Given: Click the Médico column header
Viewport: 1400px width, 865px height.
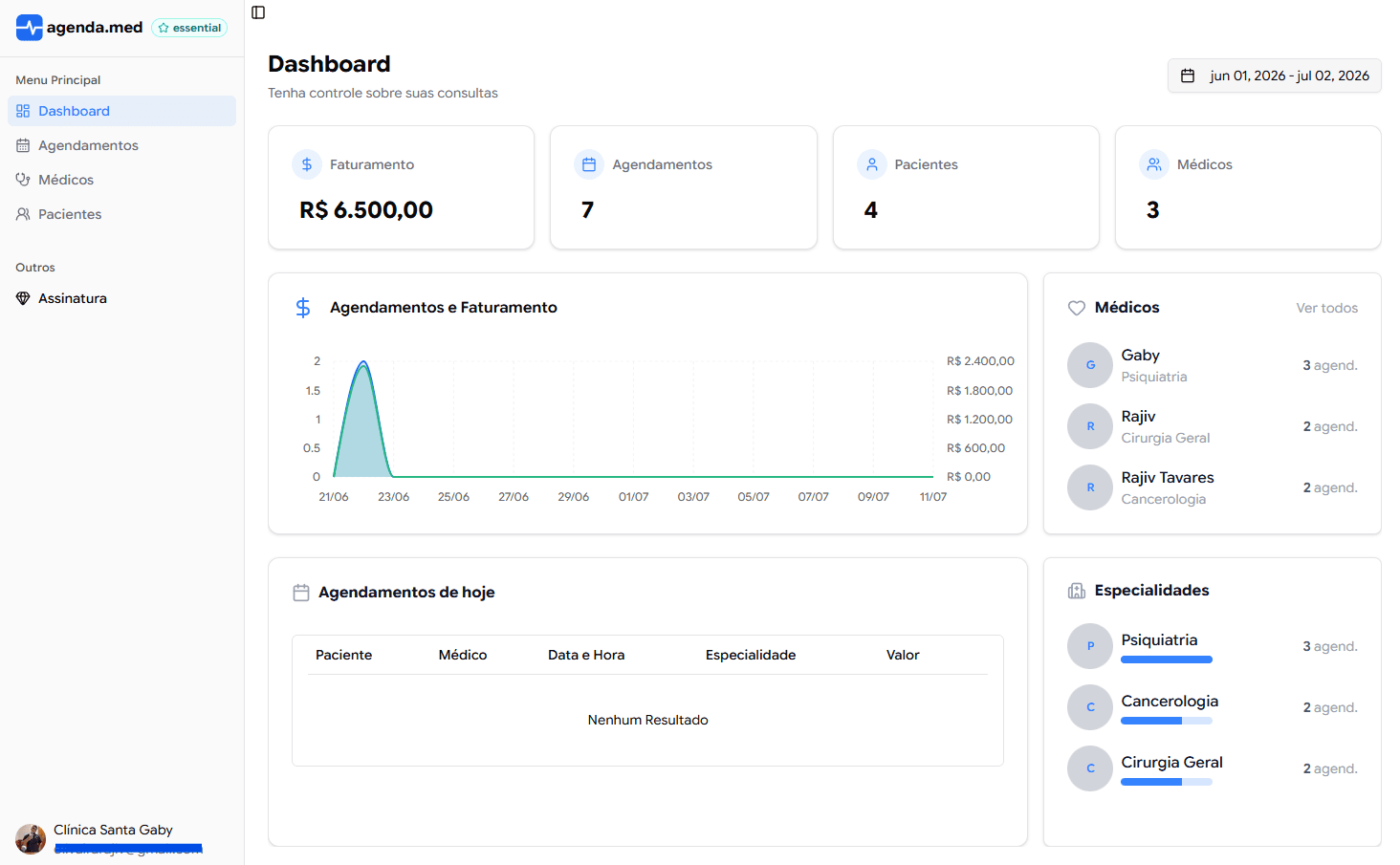Looking at the screenshot, I should click(x=463, y=655).
